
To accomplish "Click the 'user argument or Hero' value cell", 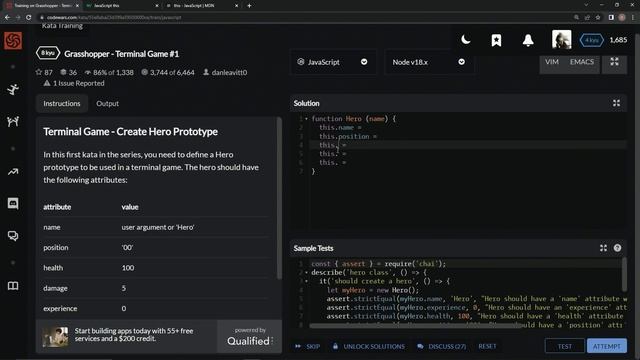I will (x=158, y=227).
